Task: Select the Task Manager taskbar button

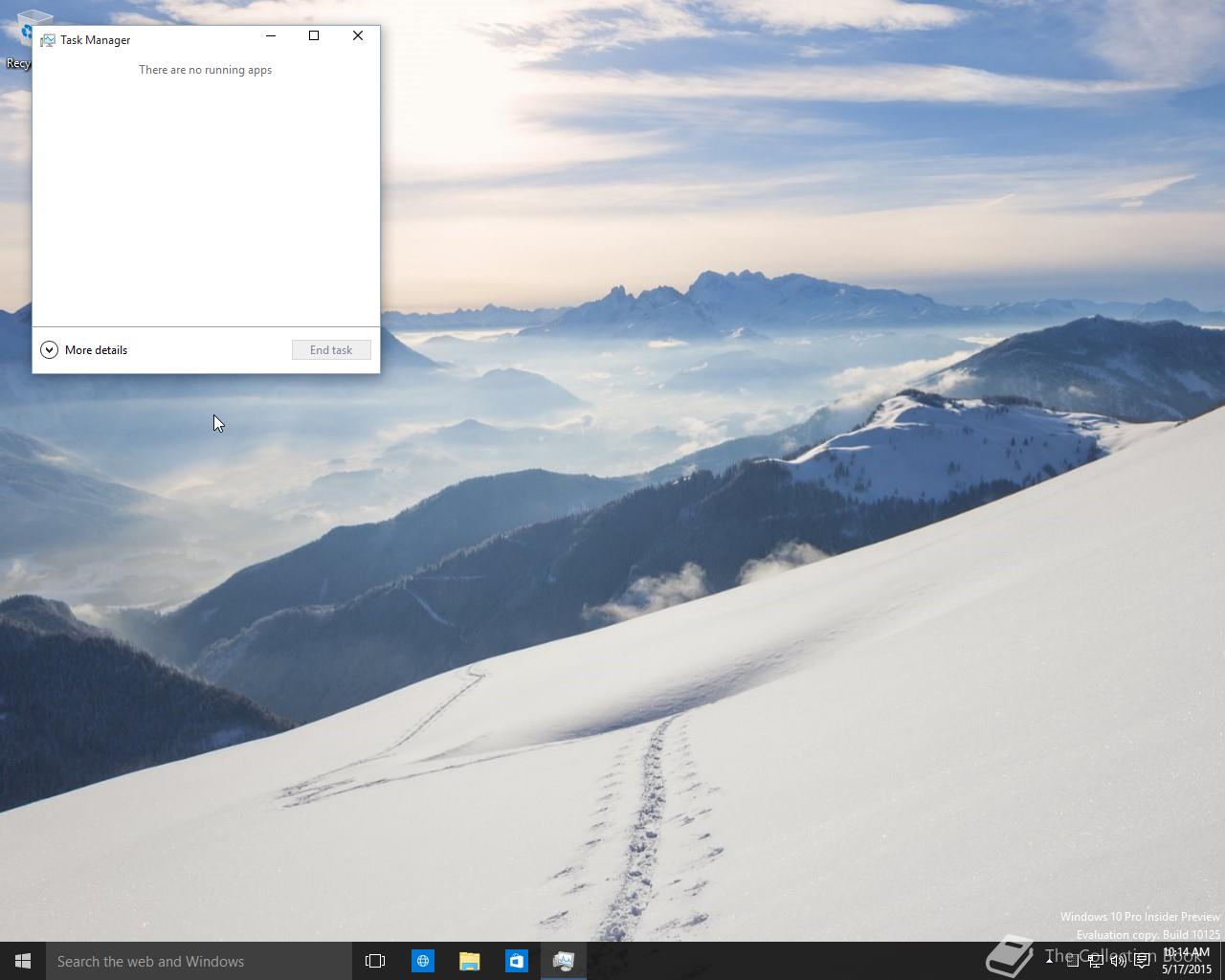Action: pyautogui.click(x=563, y=961)
